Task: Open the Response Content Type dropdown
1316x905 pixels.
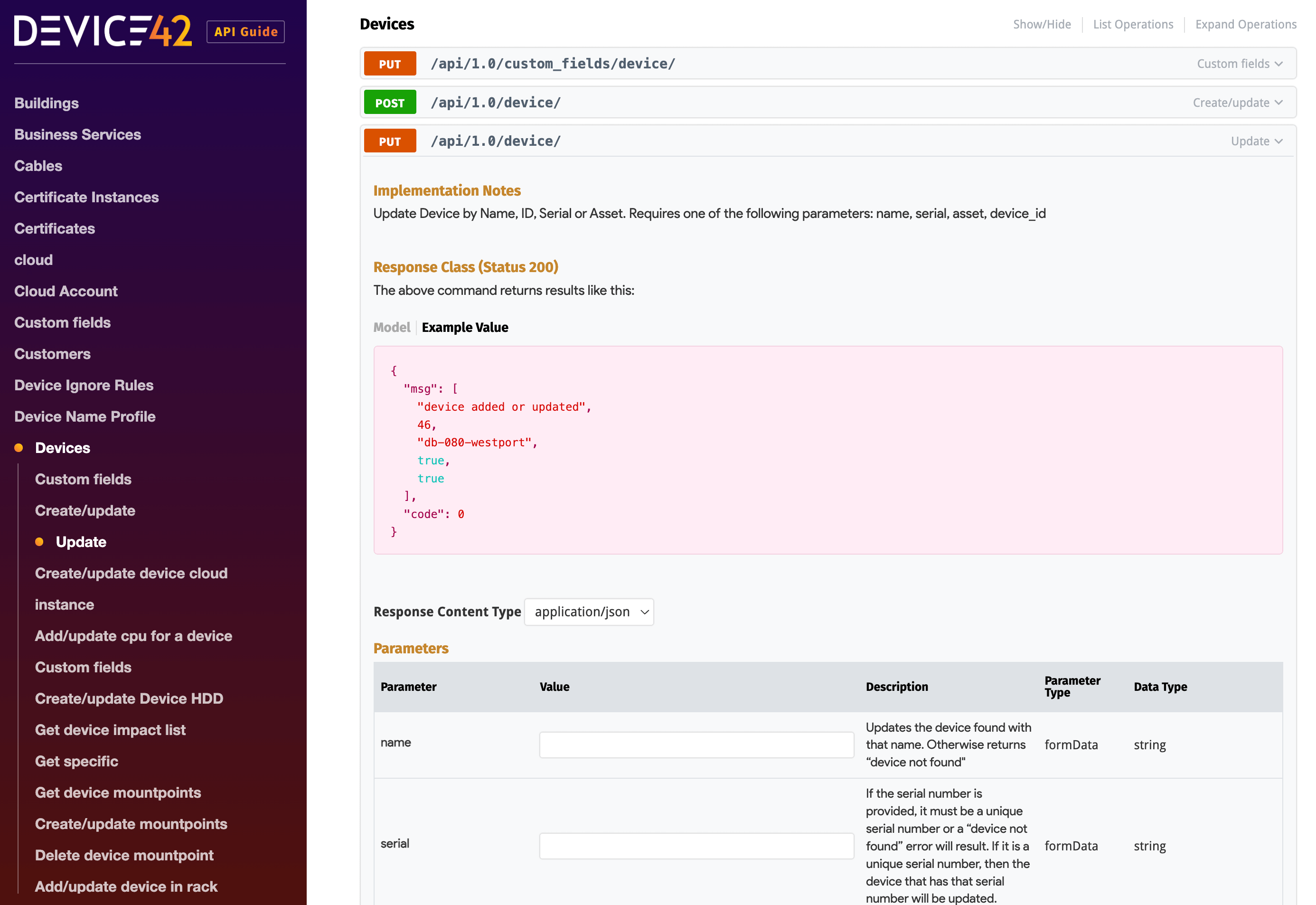Action: point(589,612)
